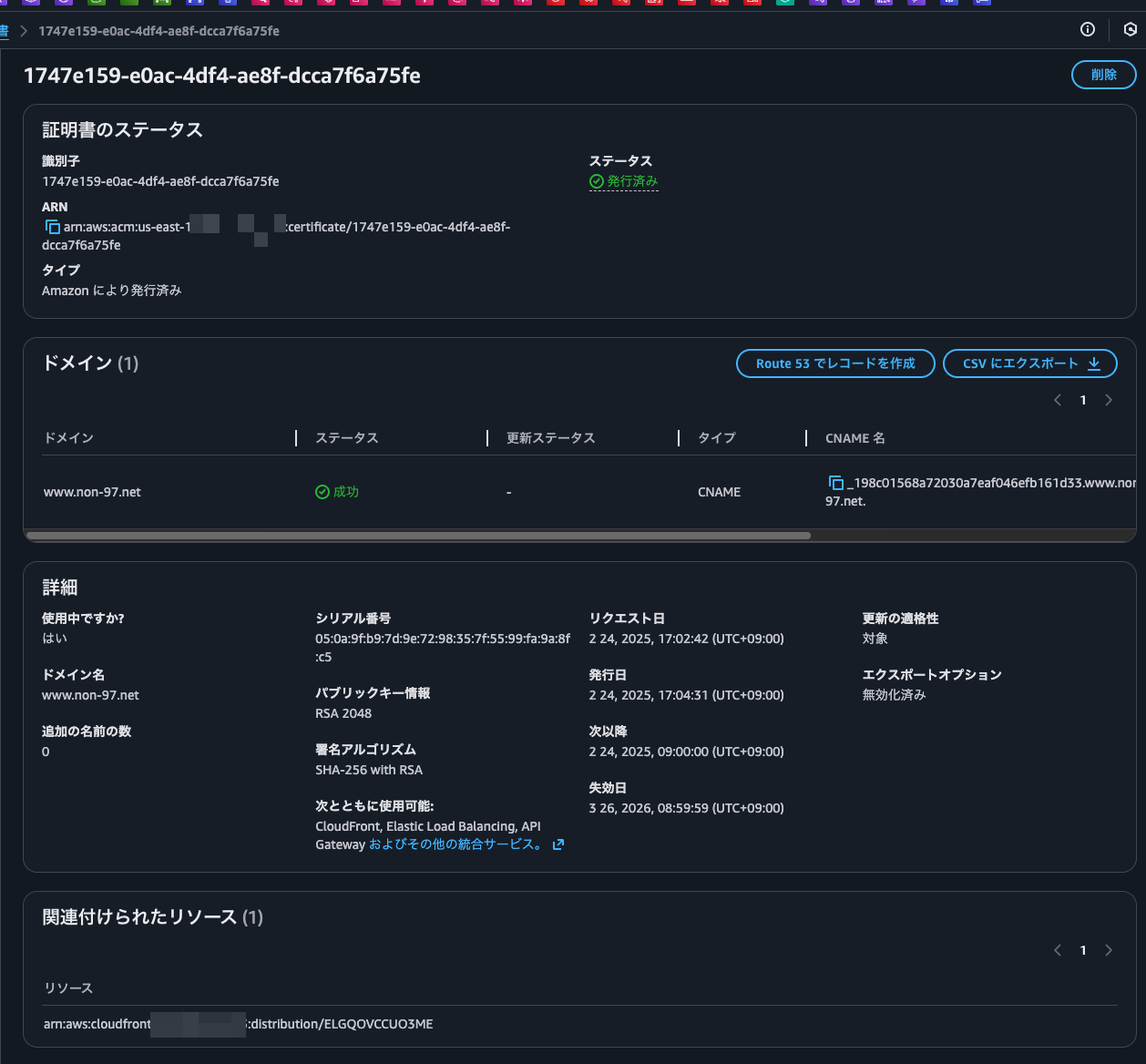Click the download icon on CSV export button

click(1094, 363)
